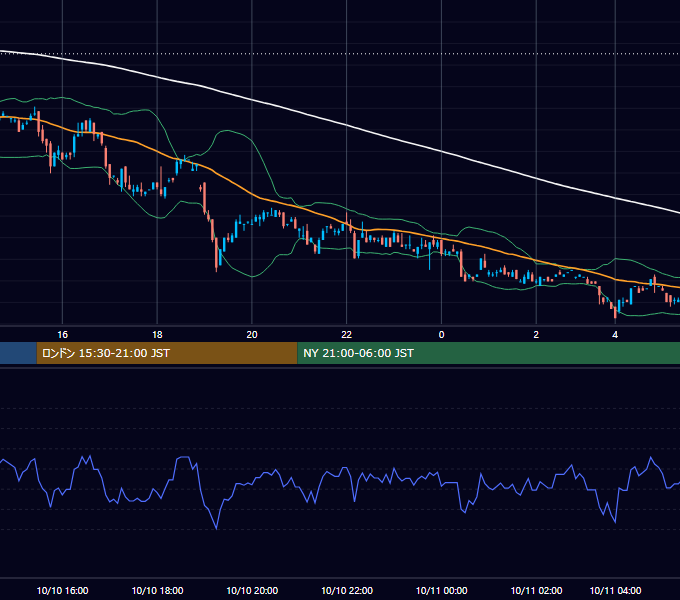The width and height of the screenshot is (680, 600).
Task: Select the ロンドン 15:30-21:00 JST session bar
Action: coord(167,353)
